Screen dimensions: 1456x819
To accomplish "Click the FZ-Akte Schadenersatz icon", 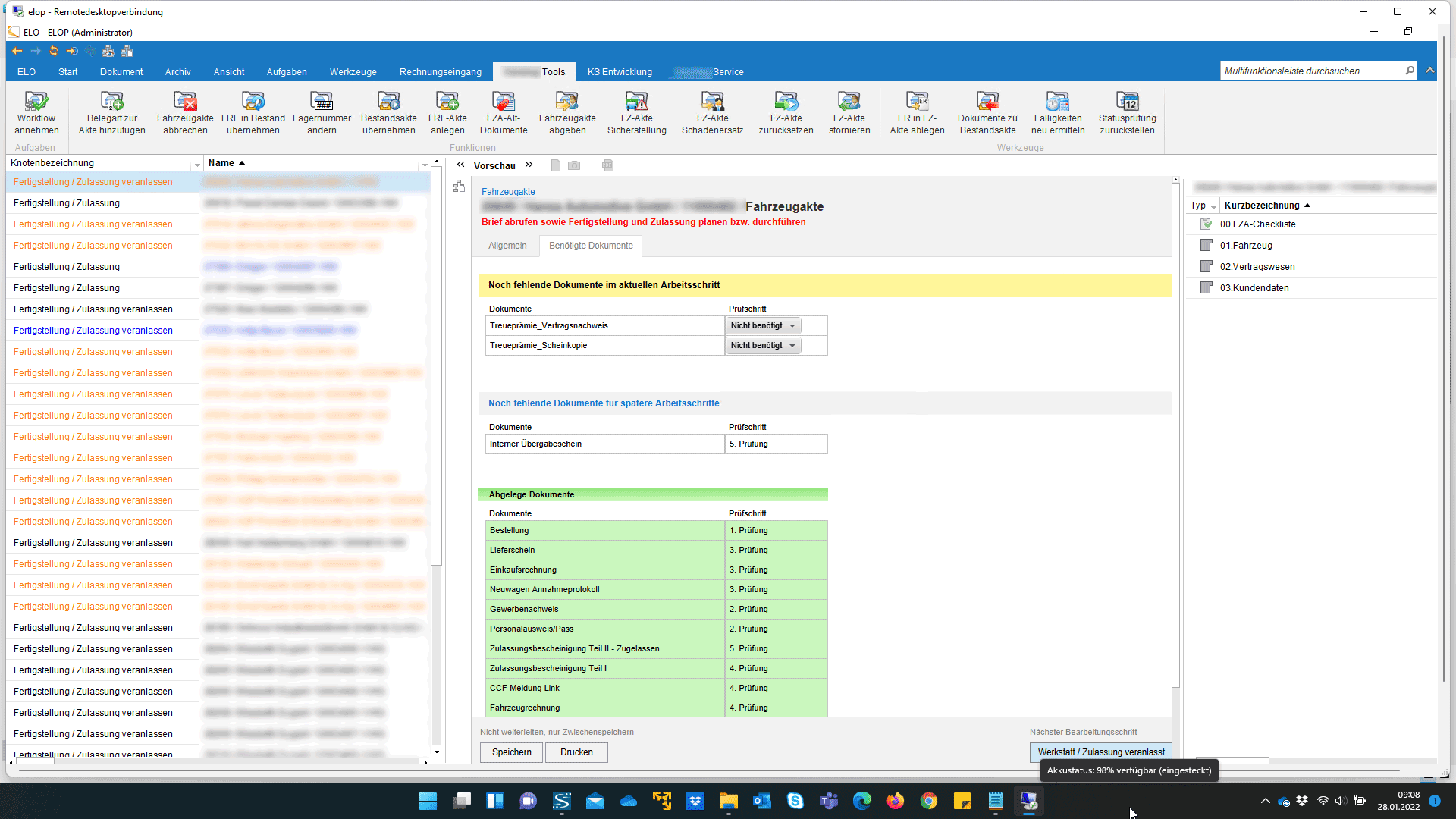I will click(712, 101).
